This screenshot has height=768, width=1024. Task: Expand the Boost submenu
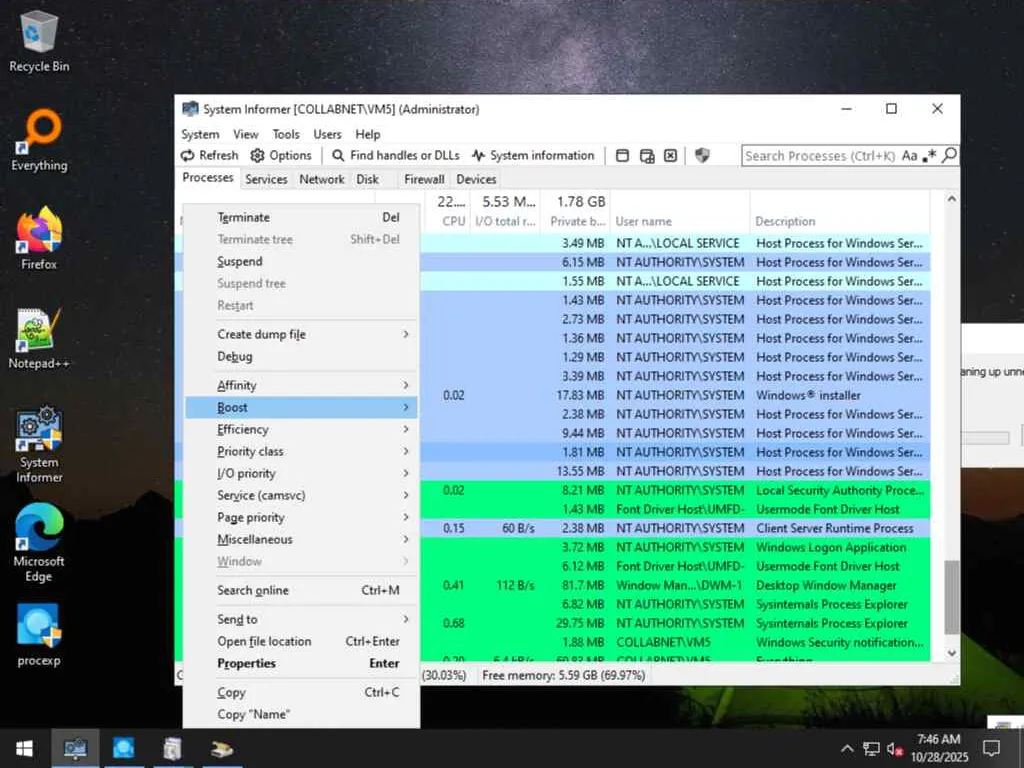click(301, 408)
